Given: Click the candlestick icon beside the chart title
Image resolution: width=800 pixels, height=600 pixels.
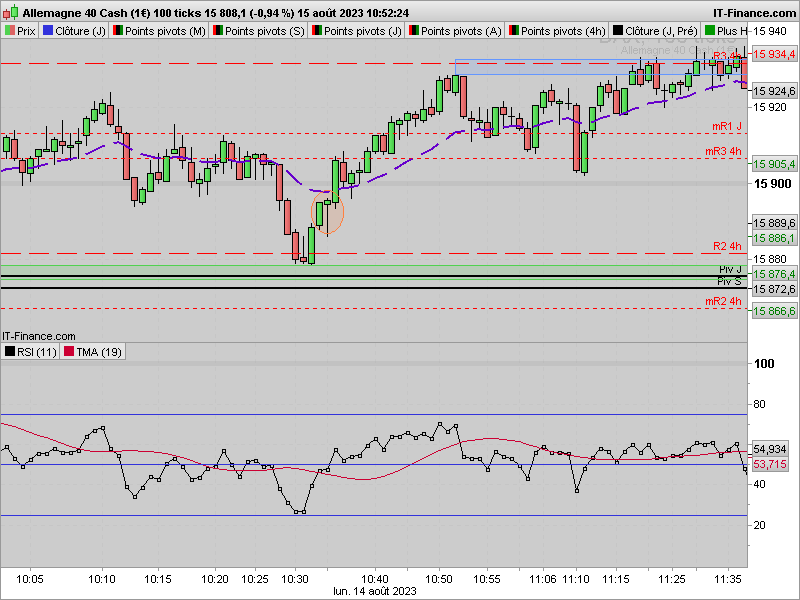Looking at the screenshot, I should (x=11, y=12).
